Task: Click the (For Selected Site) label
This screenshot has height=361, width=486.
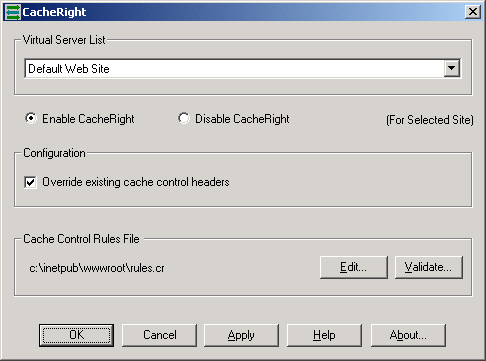Action: 430,120
